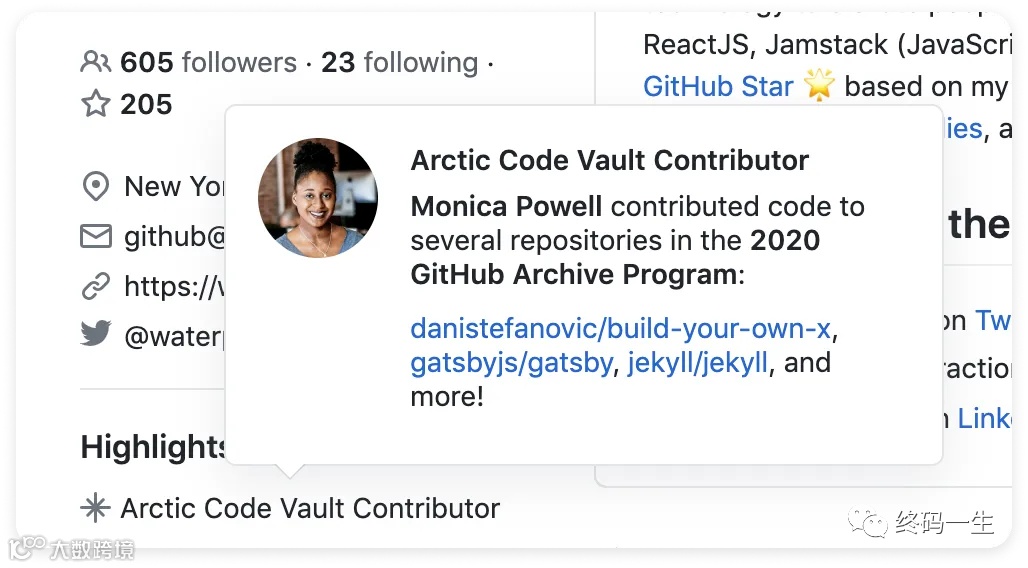Screen dimensions: 1028x568
Task: Open the GitHub Star link
Action: [718, 86]
